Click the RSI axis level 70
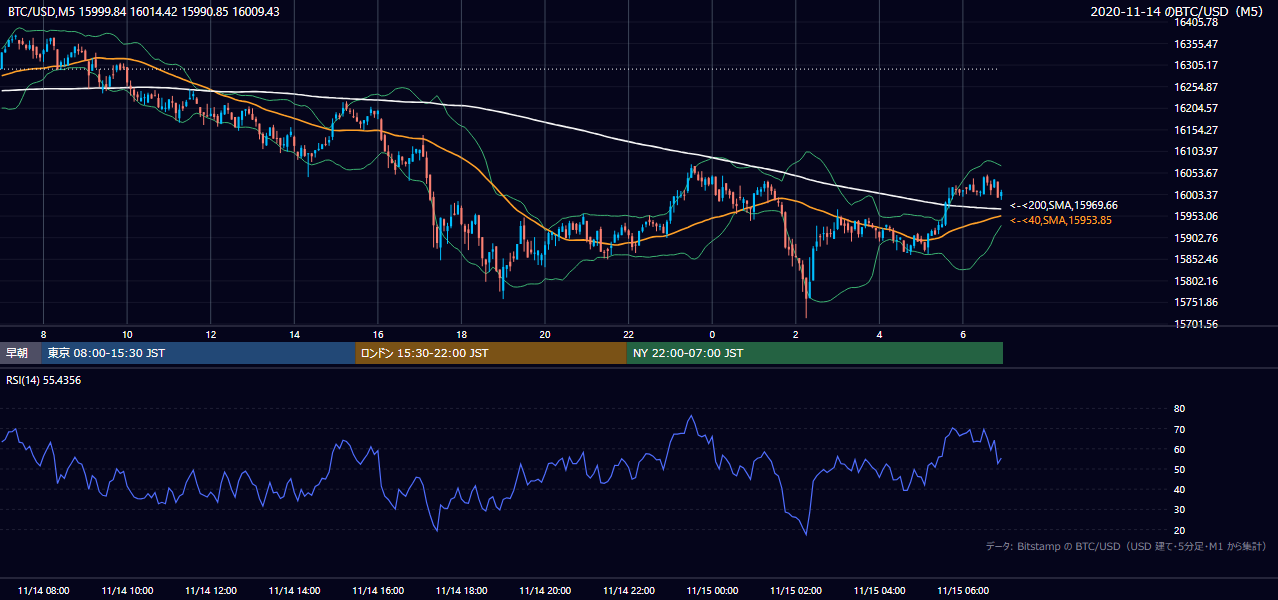1278x600 pixels. [1179, 429]
